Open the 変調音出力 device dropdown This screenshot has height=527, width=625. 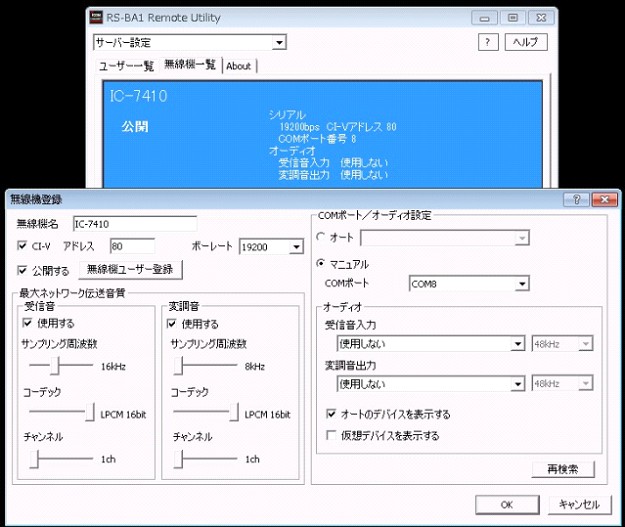pyautogui.click(x=517, y=384)
